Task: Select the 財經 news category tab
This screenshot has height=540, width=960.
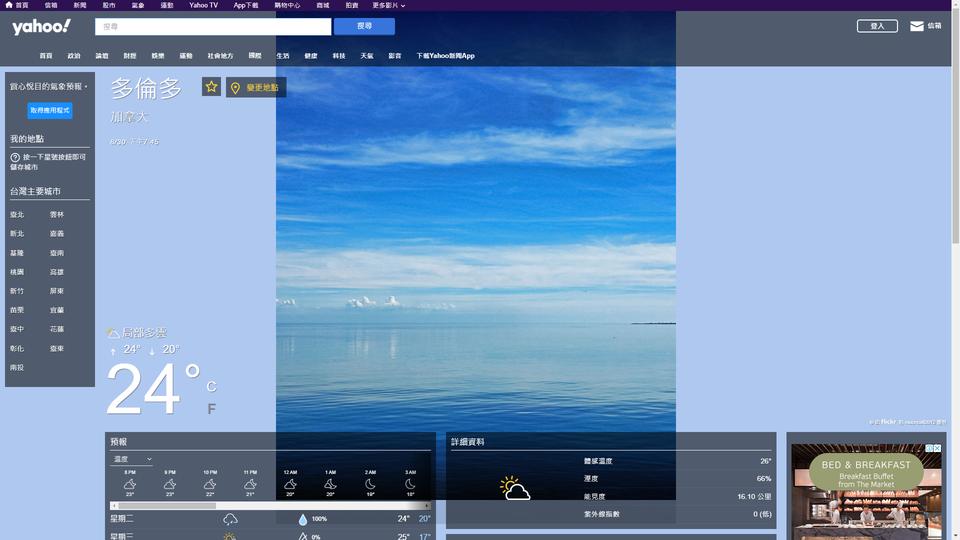Action: click(x=130, y=56)
